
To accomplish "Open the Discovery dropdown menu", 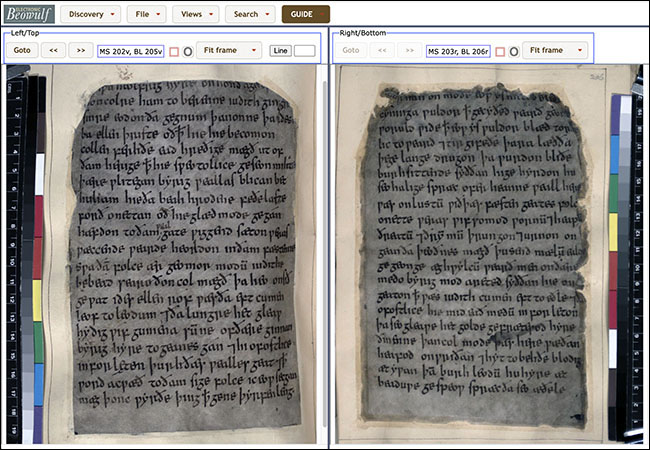I will click(91, 14).
